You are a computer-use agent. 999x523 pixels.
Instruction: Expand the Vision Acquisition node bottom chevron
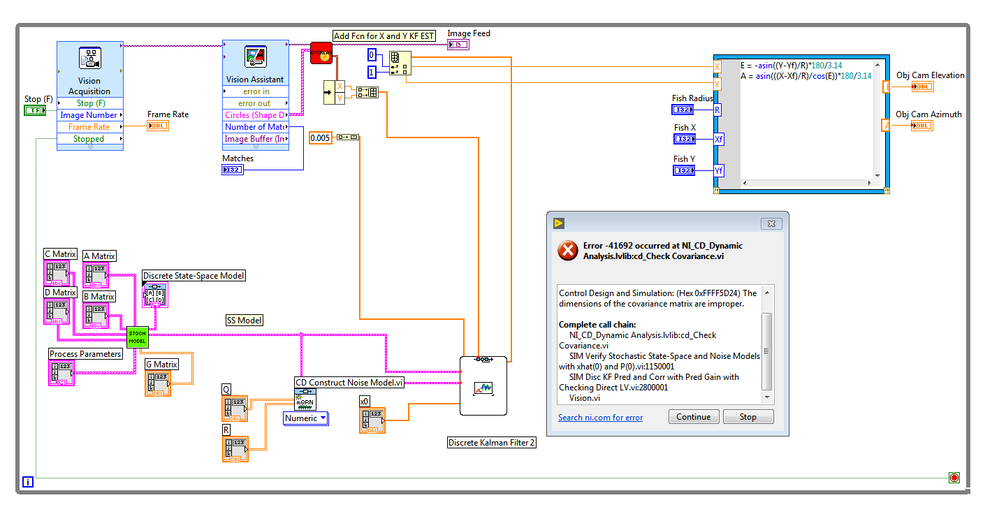coord(90,147)
